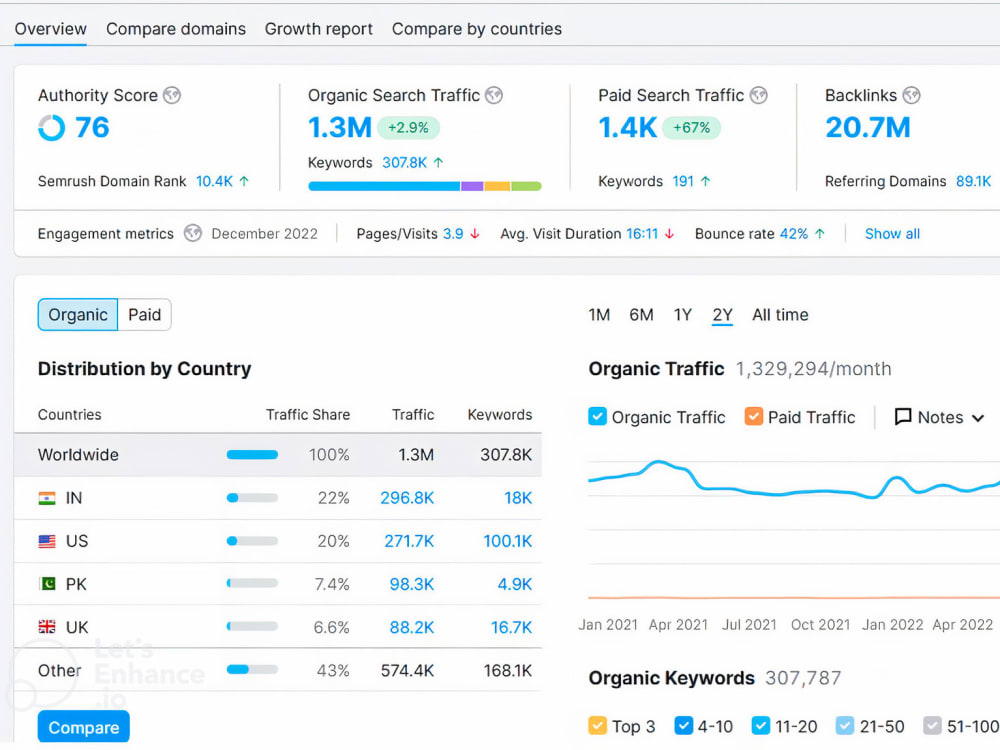Select the 1Y time range
This screenshot has height=750, width=1000.
(682, 314)
